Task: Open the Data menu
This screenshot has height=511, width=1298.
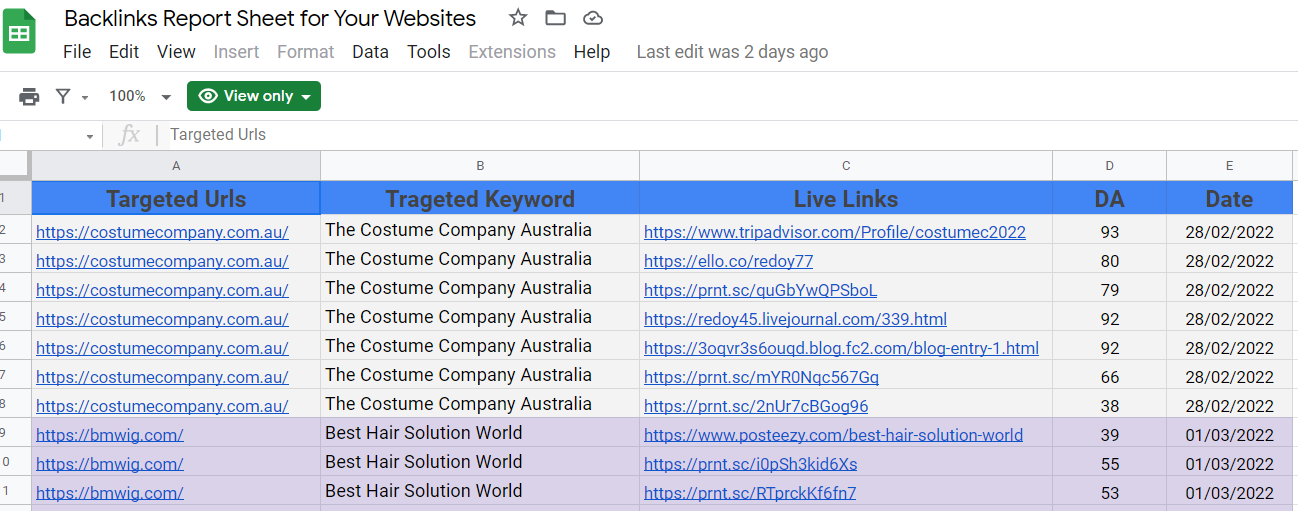Action: click(x=370, y=52)
